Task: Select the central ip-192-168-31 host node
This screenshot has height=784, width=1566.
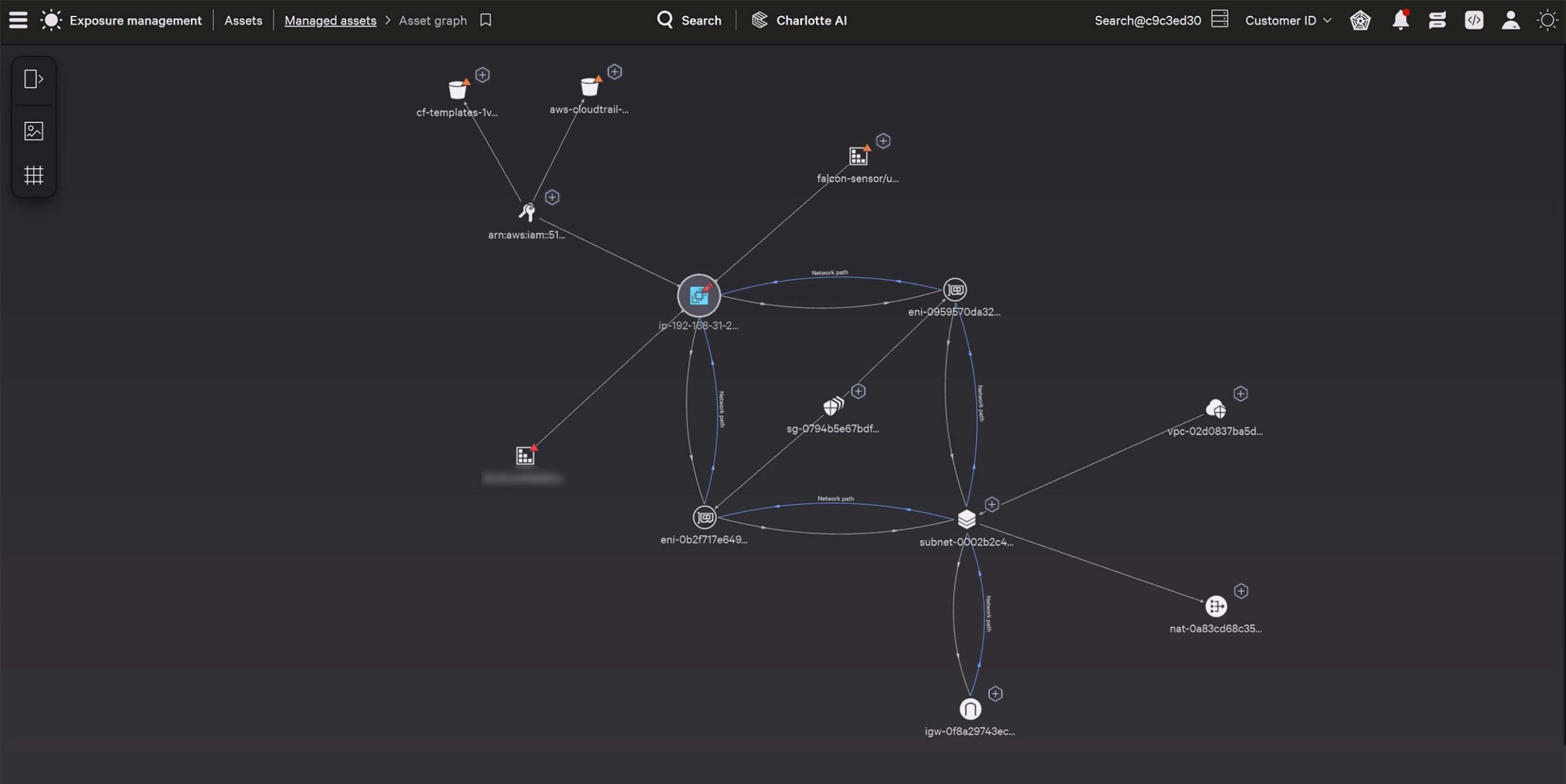Action: point(699,295)
